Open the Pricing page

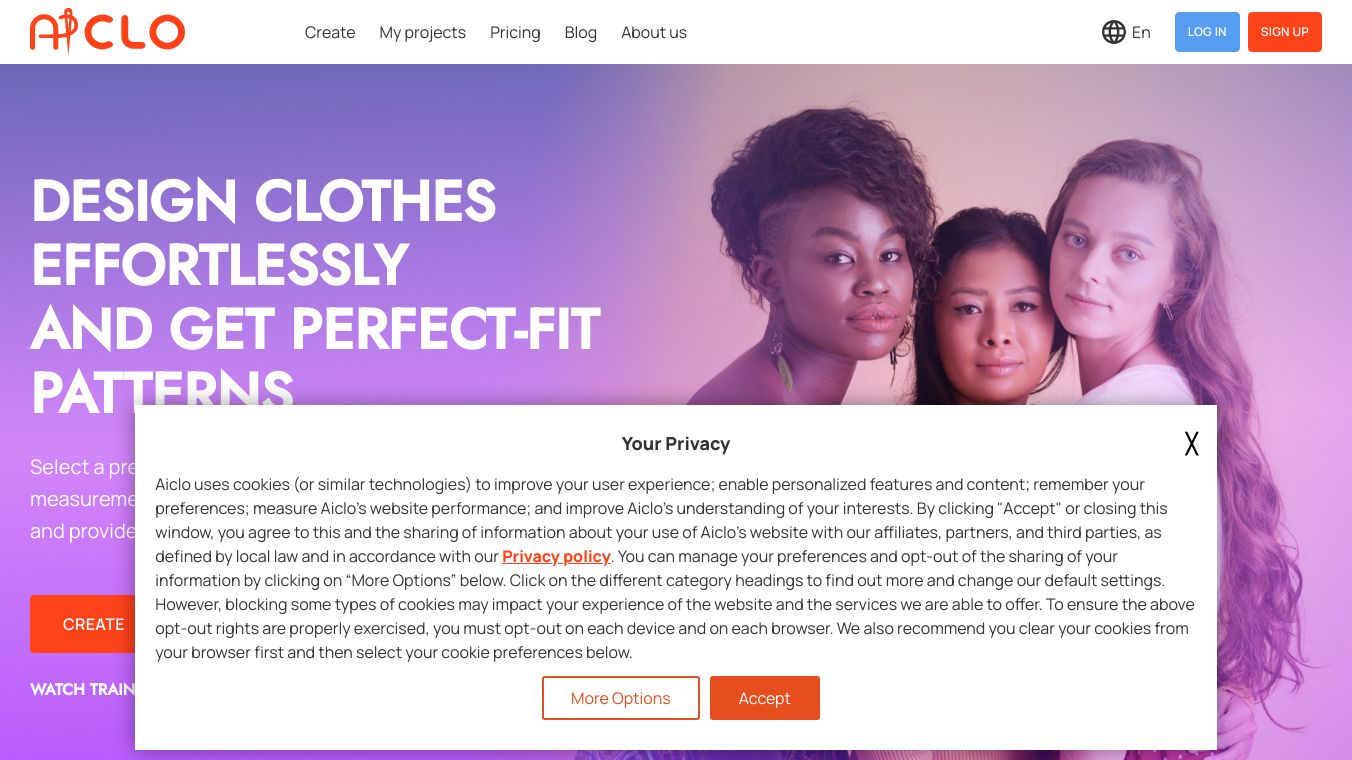(515, 32)
